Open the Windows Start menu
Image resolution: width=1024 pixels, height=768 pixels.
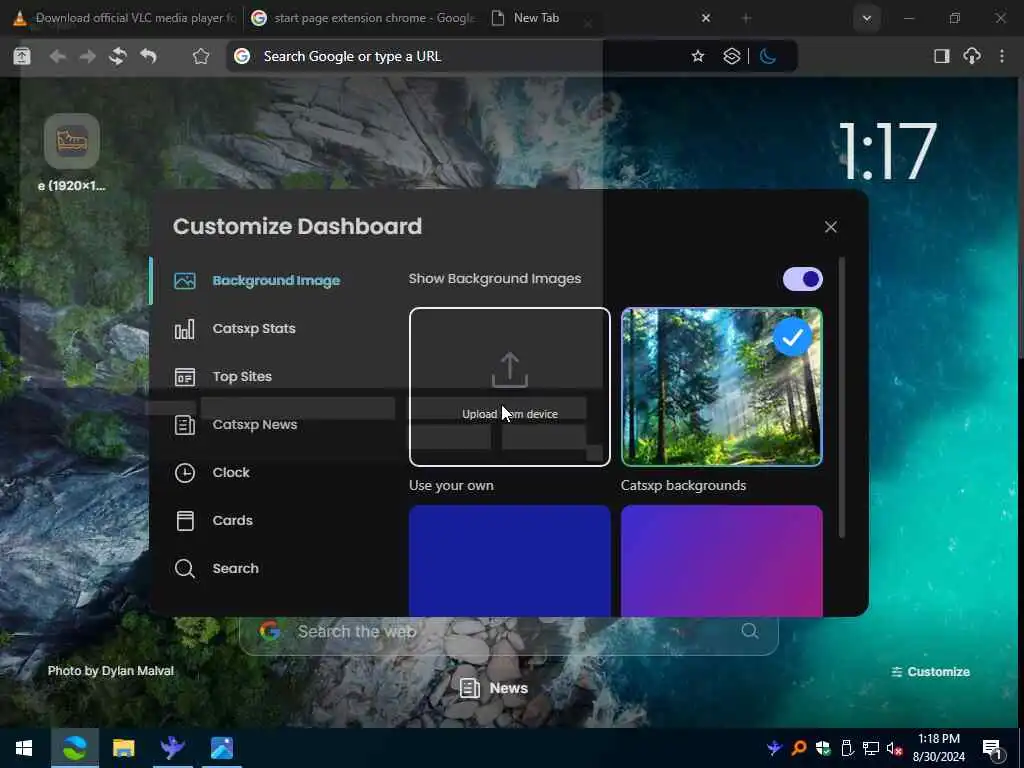coord(24,748)
